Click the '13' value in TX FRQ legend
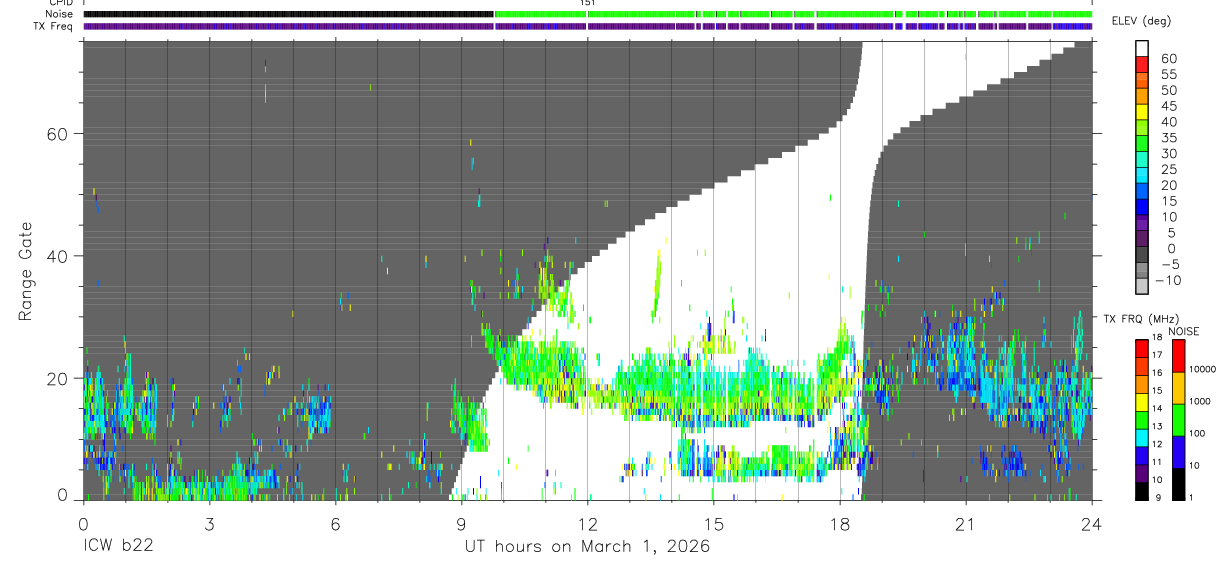 1156,427
